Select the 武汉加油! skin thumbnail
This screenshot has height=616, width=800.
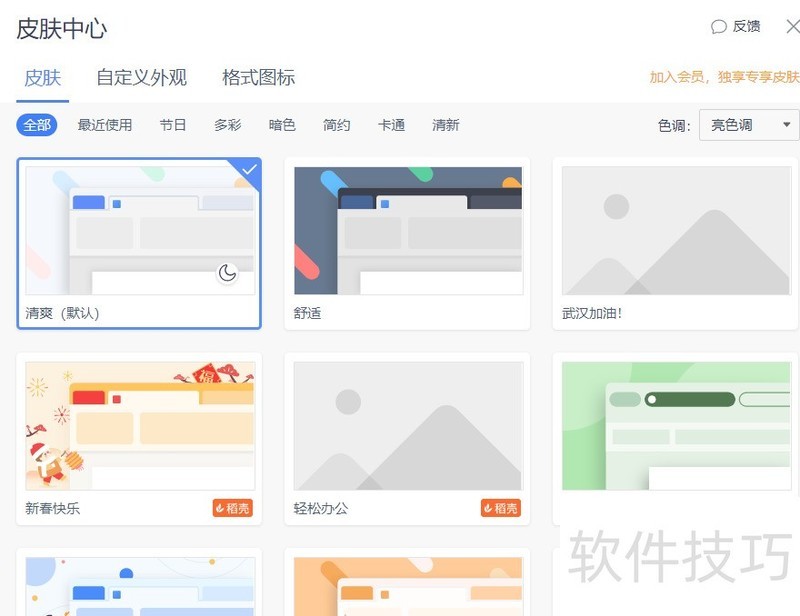(676, 230)
